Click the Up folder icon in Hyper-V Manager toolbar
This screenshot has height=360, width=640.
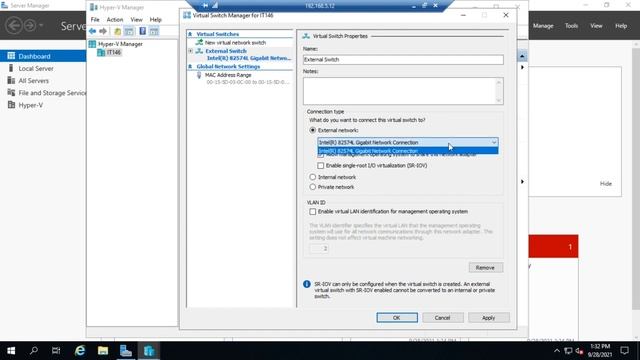pos(118,31)
